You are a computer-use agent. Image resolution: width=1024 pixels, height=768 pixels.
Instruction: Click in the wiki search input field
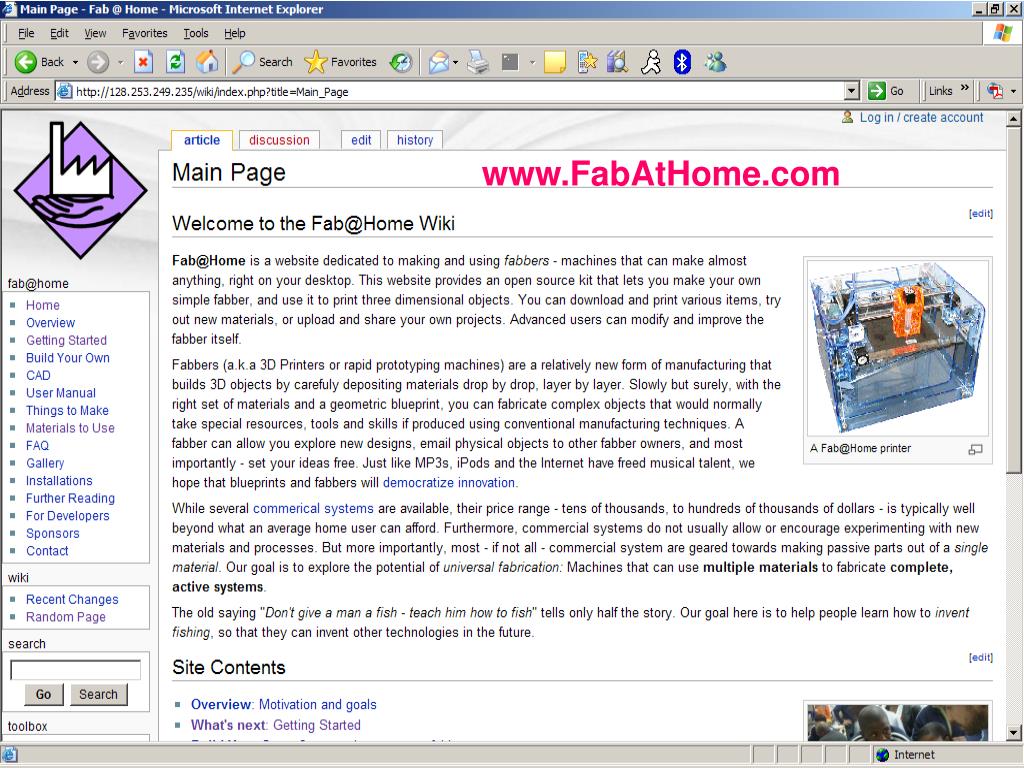(x=75, y=670)
